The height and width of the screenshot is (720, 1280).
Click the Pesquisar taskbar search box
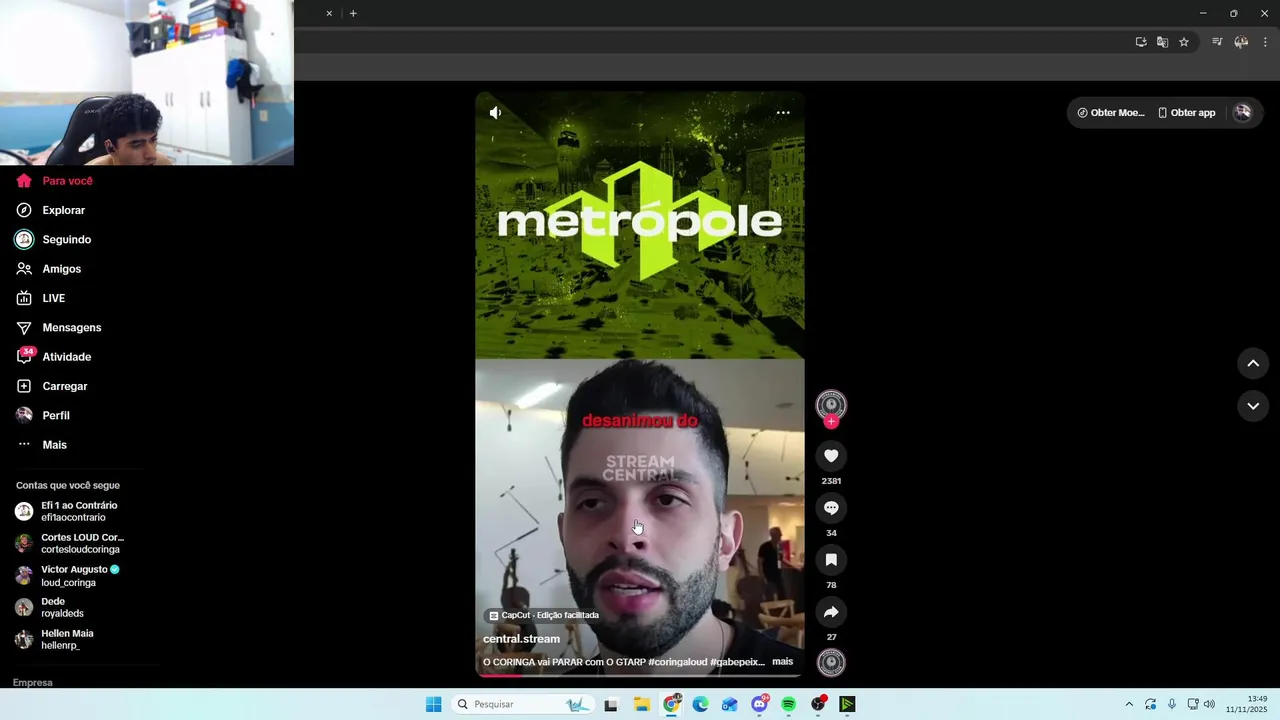coord(521,704)
